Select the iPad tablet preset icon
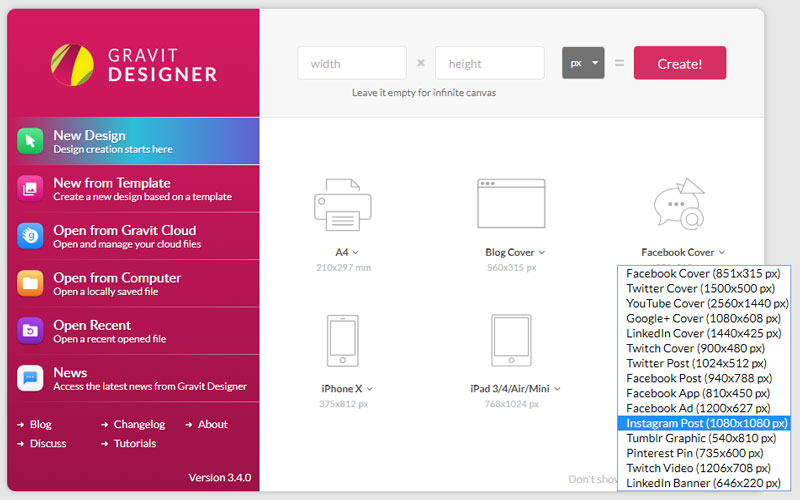 tap(511, 340)
